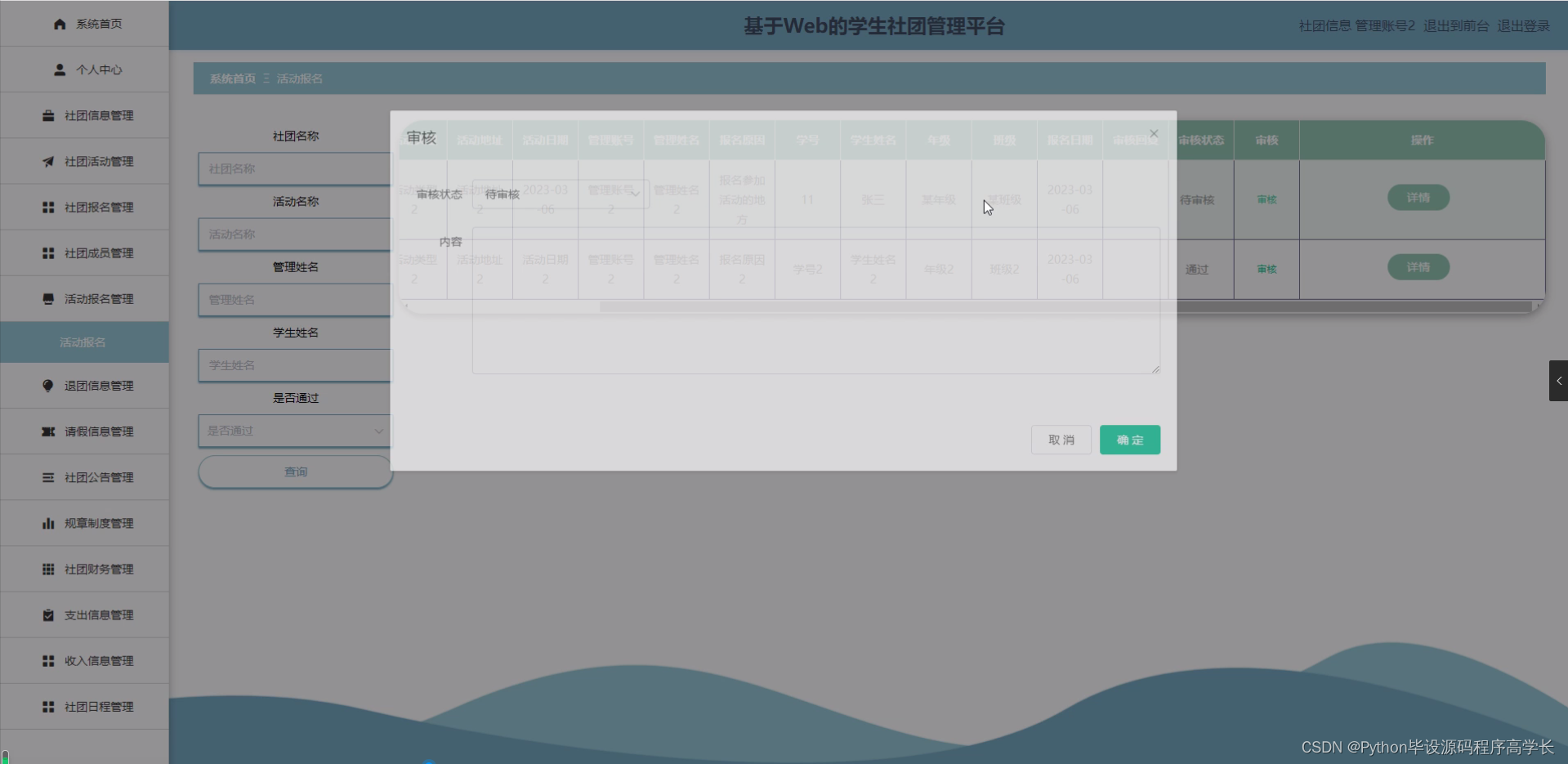
Task: Collapse the right-edge panel chevron
Action: pos(1559,380)
